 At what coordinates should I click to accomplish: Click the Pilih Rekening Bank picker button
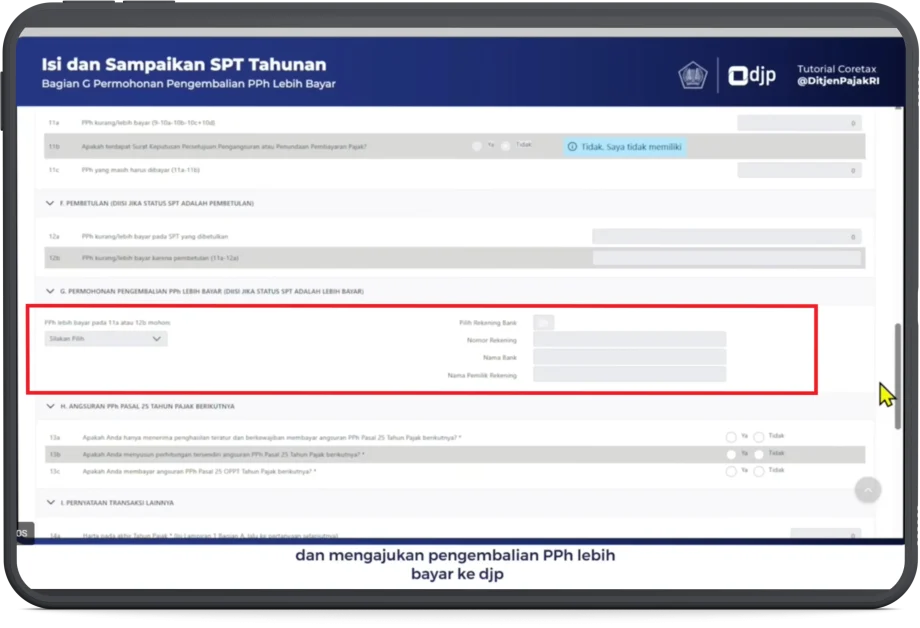(x=543, y=322)
